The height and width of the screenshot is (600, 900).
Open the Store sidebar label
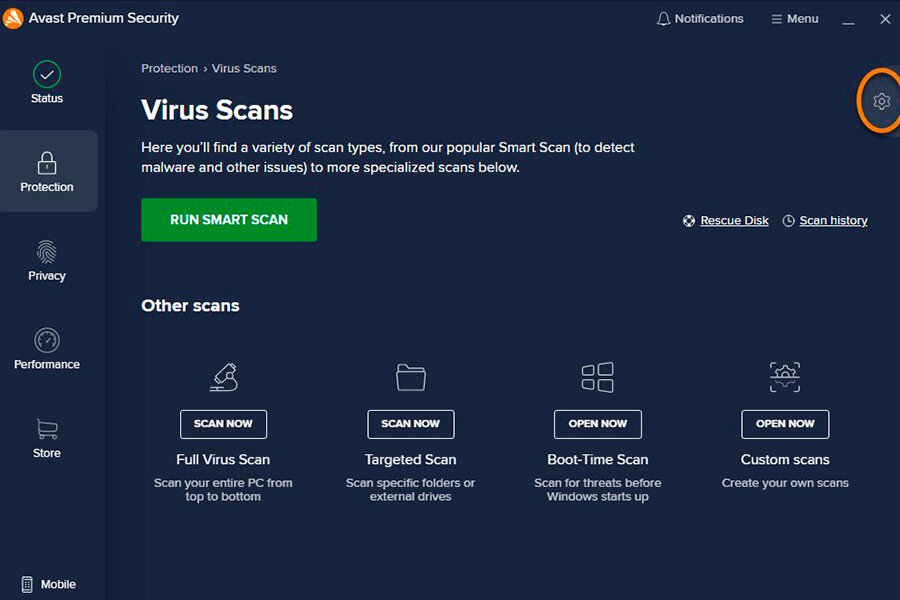tap(47, 453)
